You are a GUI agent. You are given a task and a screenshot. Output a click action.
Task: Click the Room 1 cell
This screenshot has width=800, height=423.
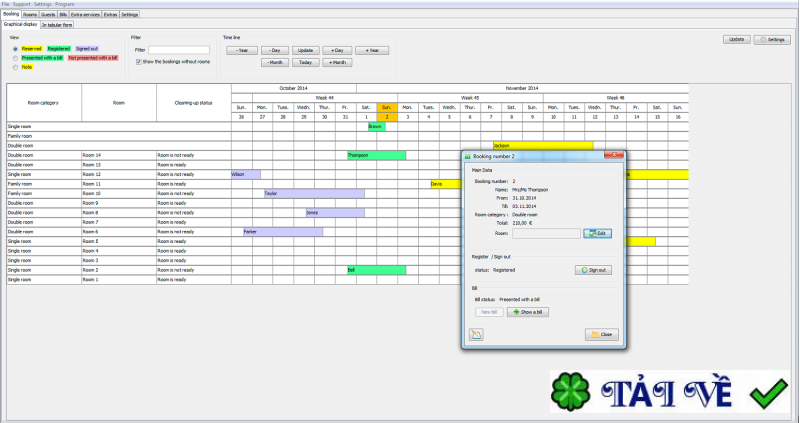click(x=119, y=280)
